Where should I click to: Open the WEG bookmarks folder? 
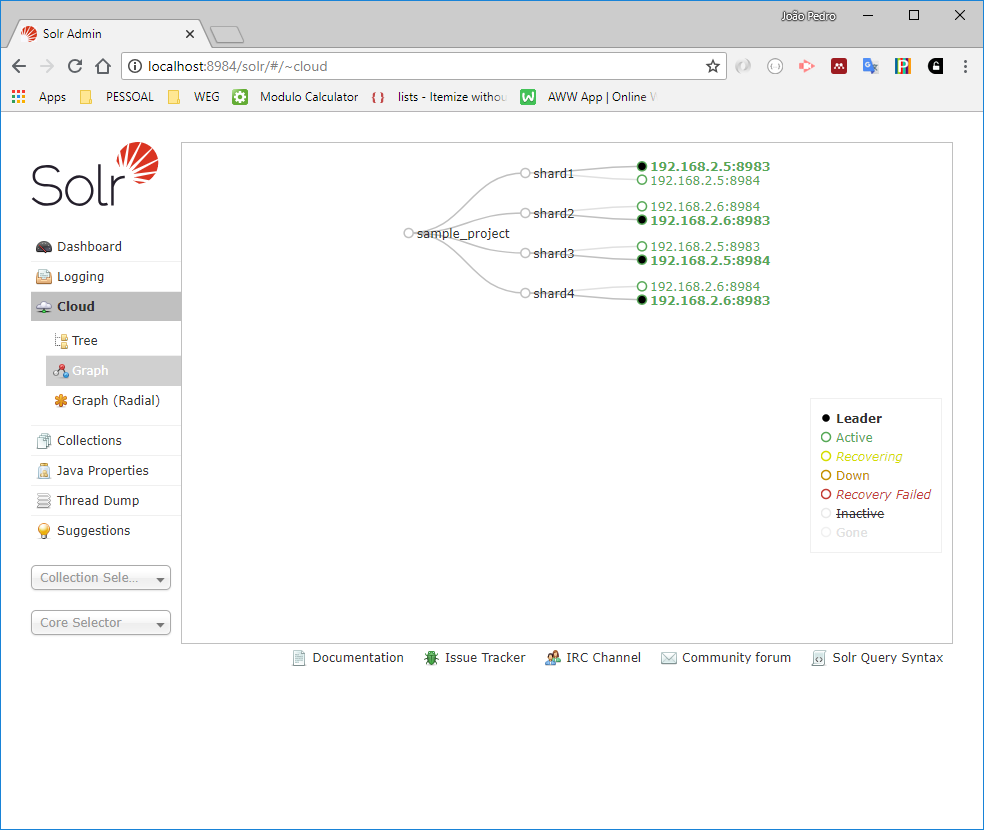(194, 97)
